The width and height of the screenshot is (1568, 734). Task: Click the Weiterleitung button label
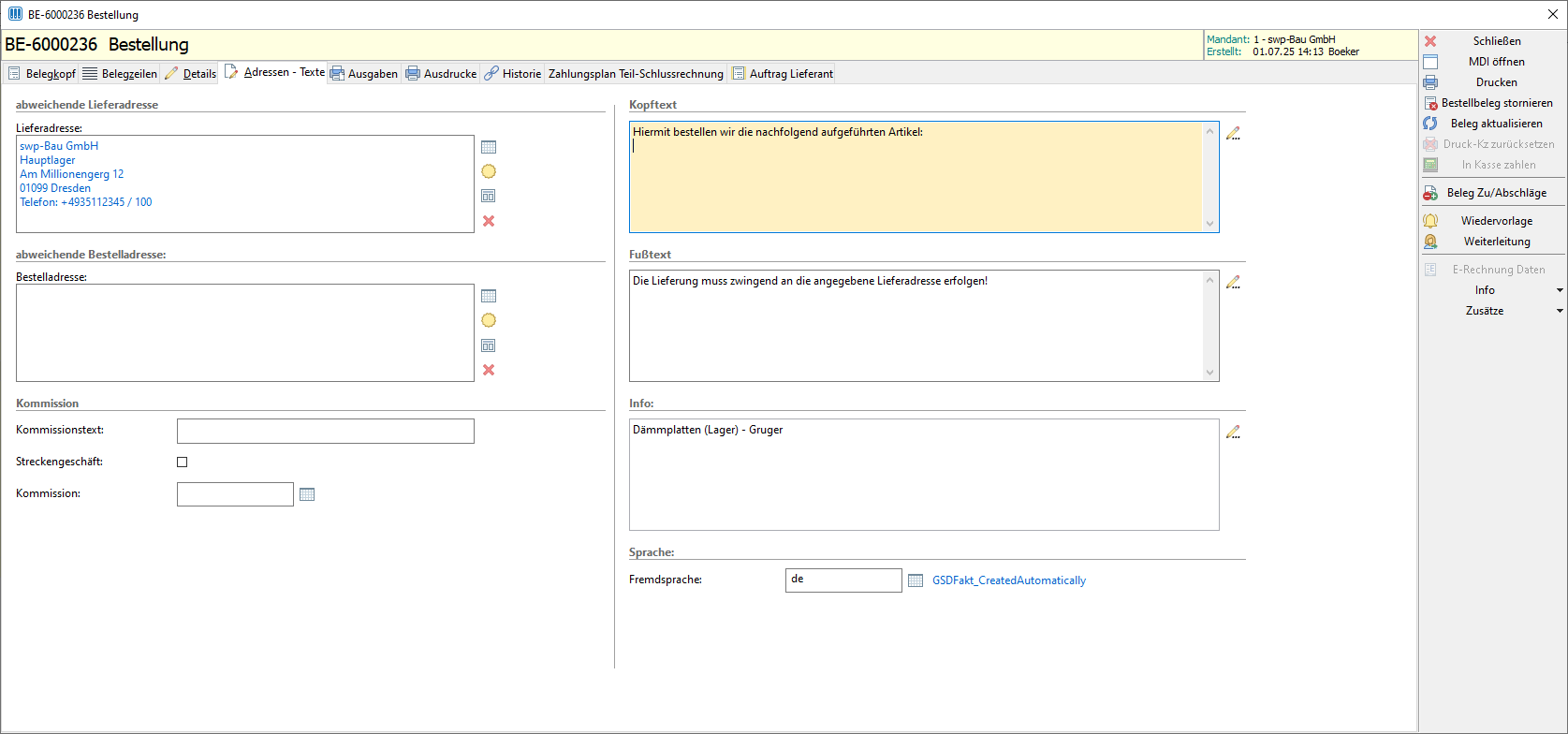(x=1497, y=242)
